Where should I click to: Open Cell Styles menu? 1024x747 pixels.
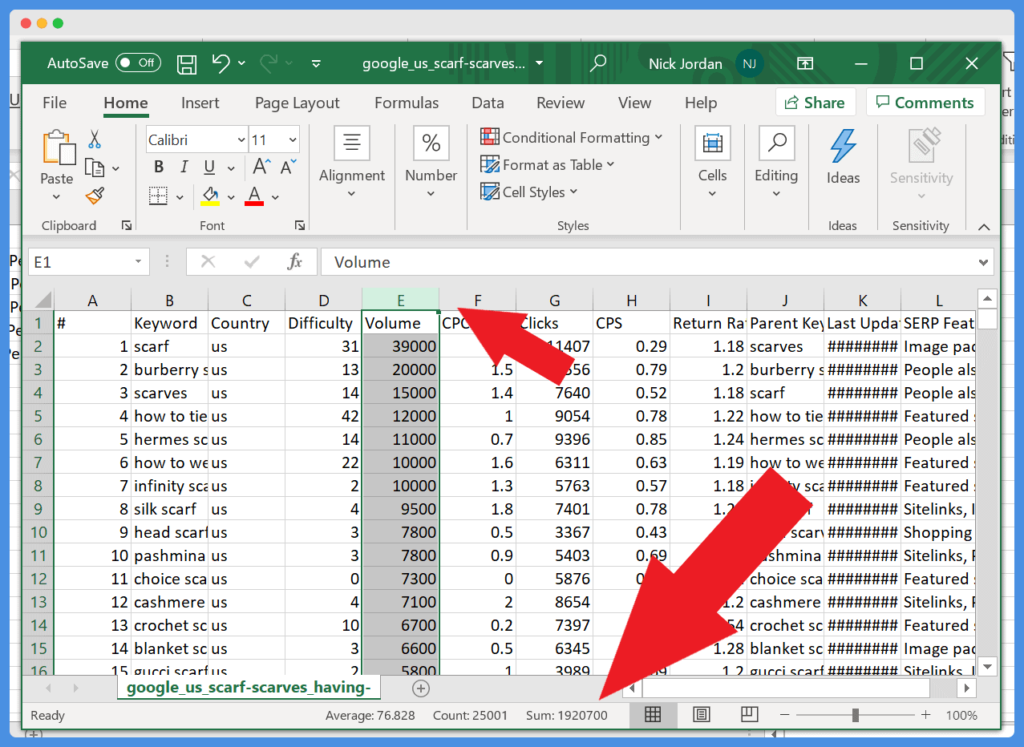[529, 192]
